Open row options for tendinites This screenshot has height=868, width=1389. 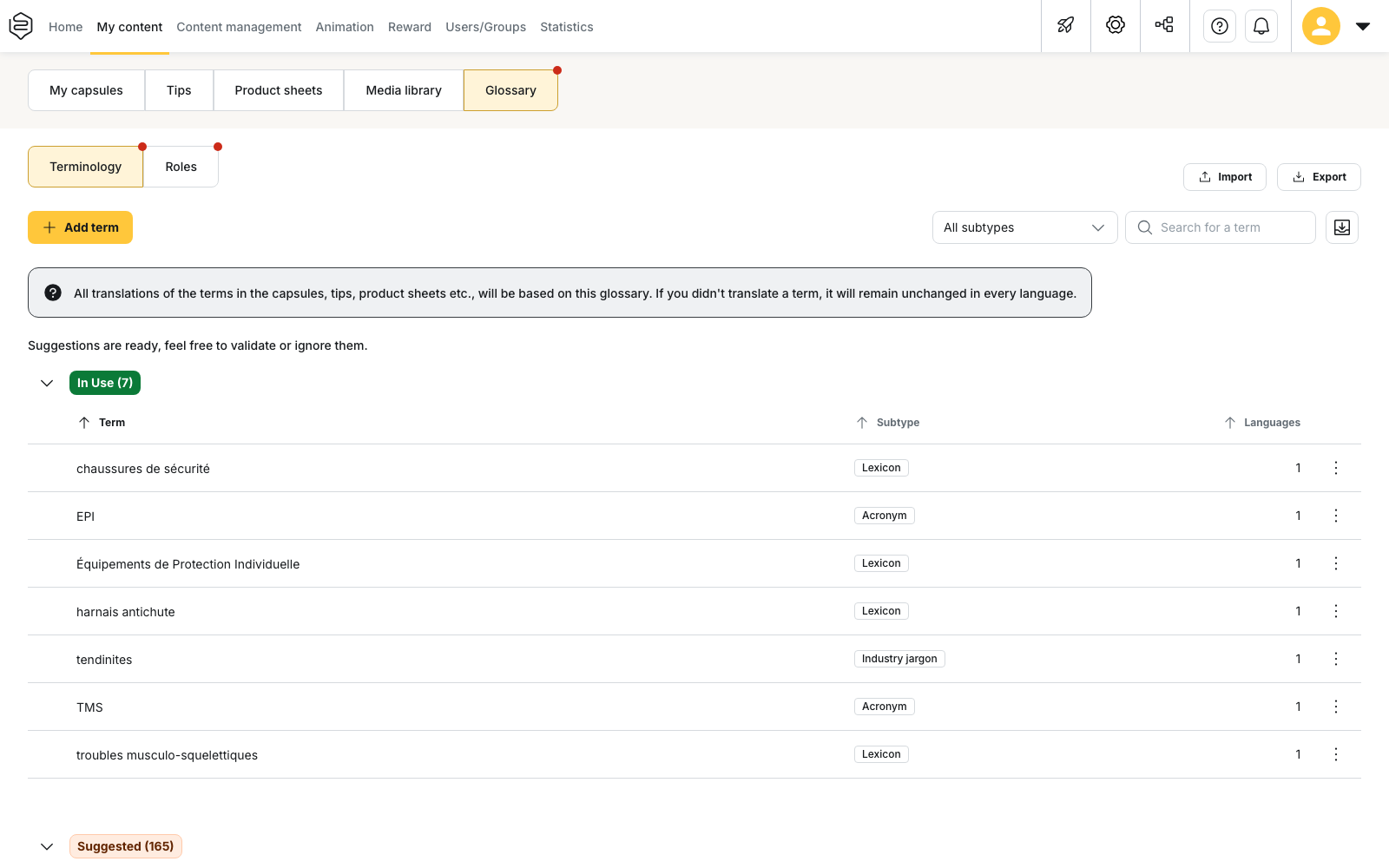pyautogui.click(x=1336, y=659)
